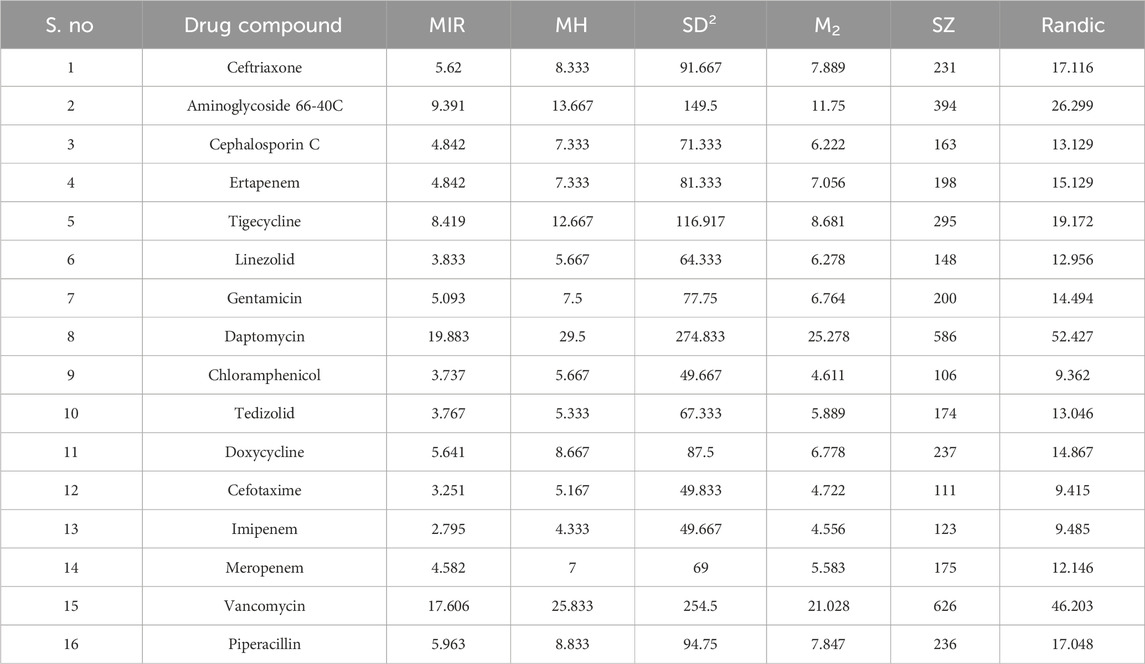Image resolution: width=1145 pixels, height=664 pixels.
Task: Click the Drug compound column header
Action: 263,25
